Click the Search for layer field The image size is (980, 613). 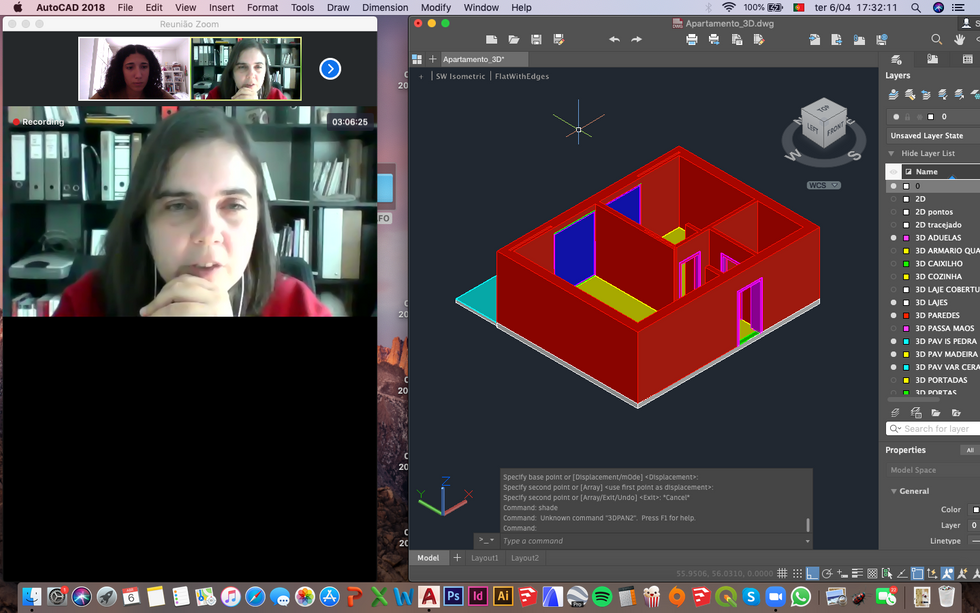point(933,429)
